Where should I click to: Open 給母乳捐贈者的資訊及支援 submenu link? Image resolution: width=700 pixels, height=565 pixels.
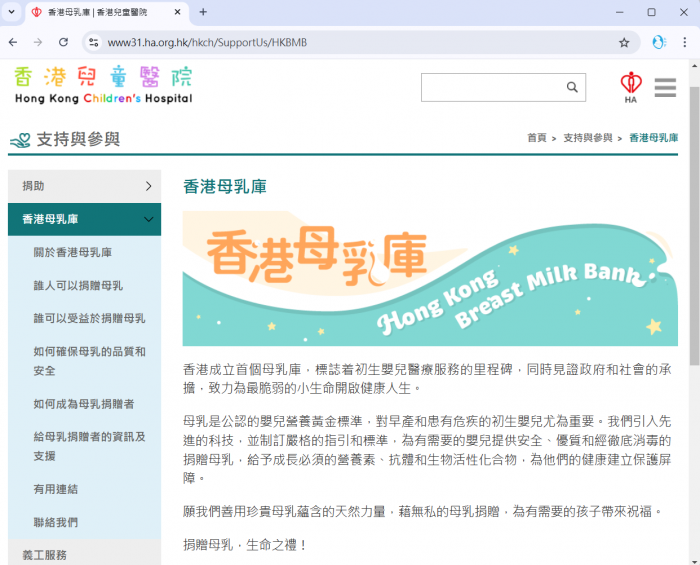click(x=89, y=446)
